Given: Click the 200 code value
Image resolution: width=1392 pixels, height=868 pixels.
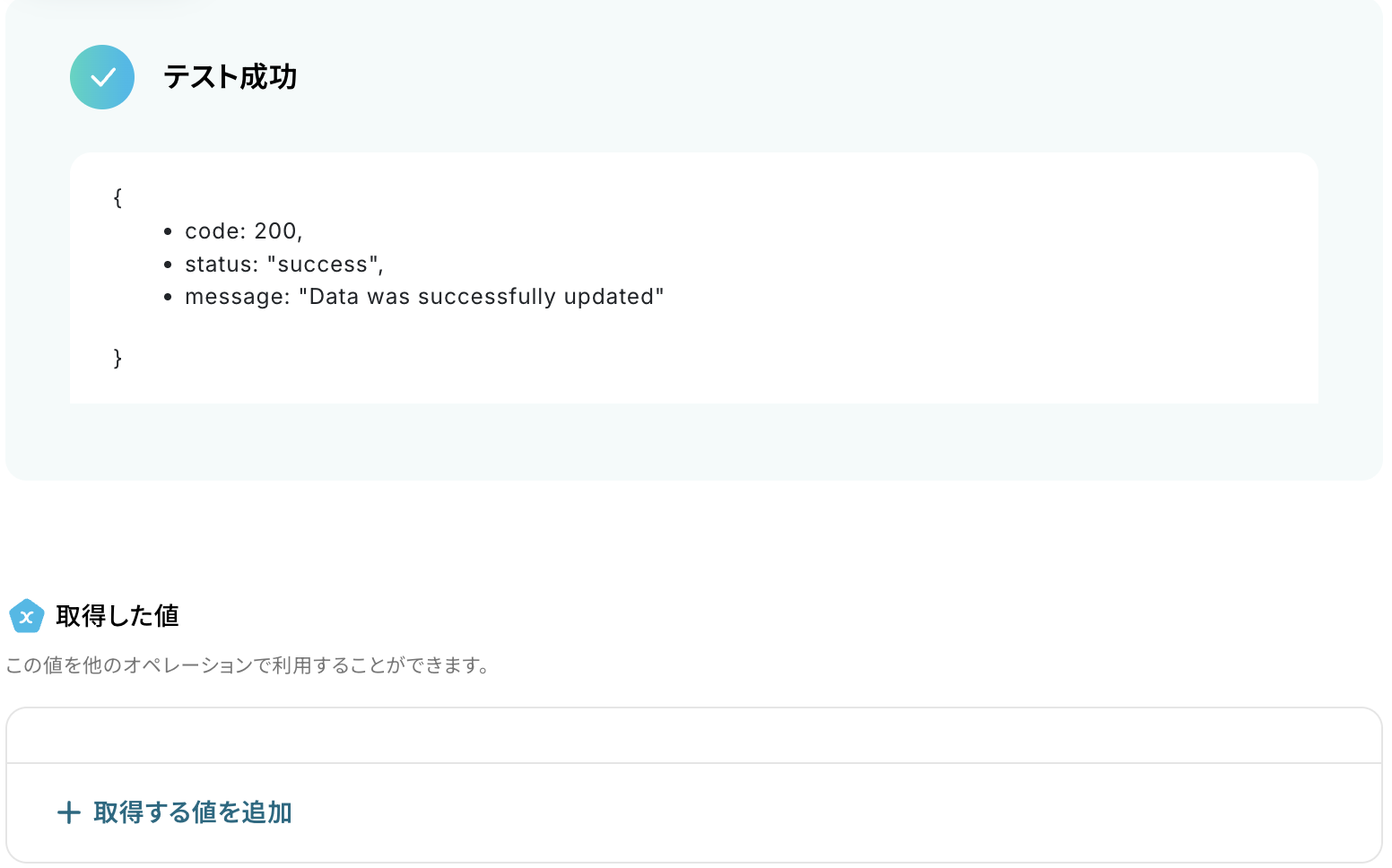Looking at the screenshot, I should pyautogui.click(x=275, y=231).
